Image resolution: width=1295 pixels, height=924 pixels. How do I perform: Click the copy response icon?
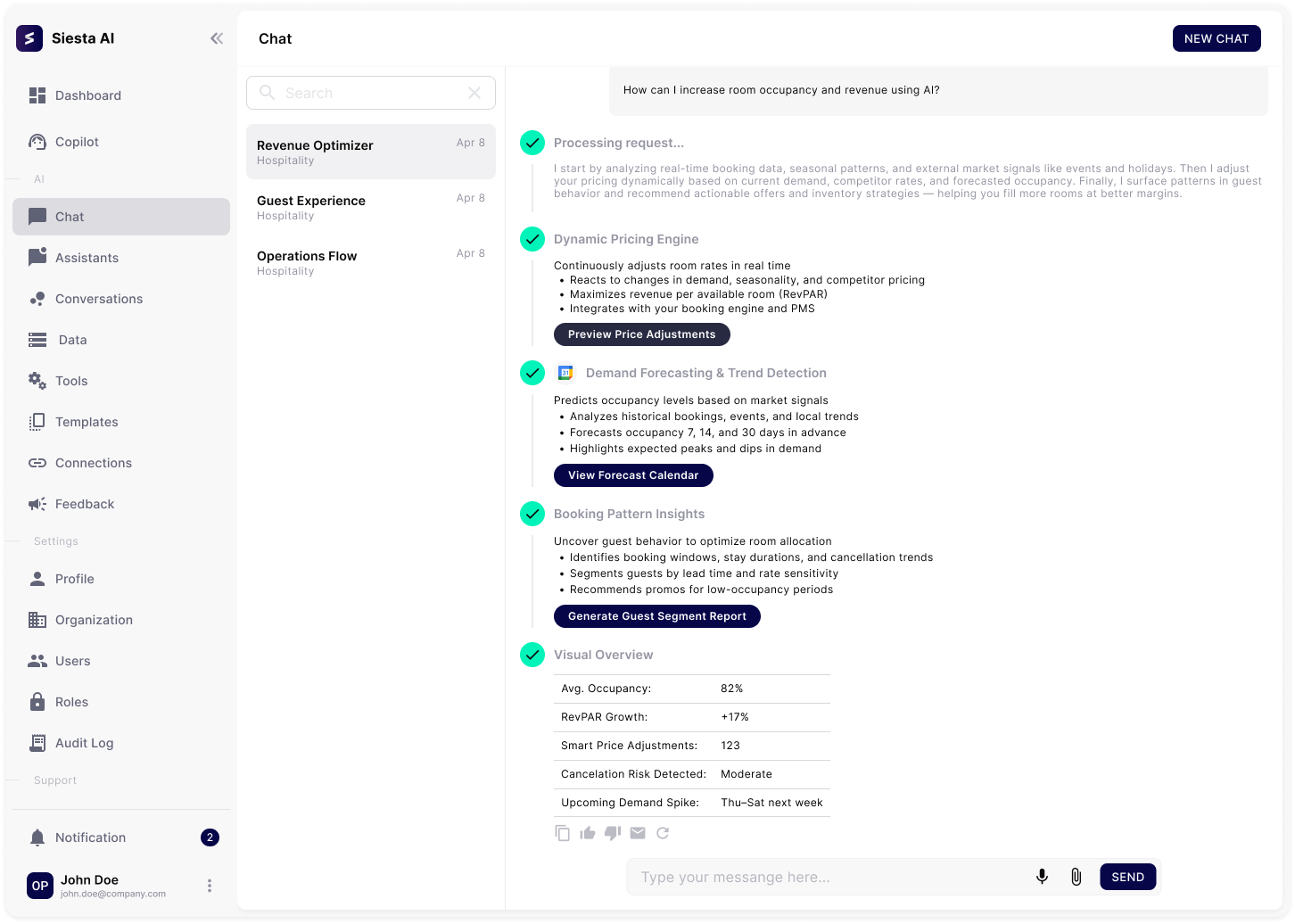(x=562, y=833)
